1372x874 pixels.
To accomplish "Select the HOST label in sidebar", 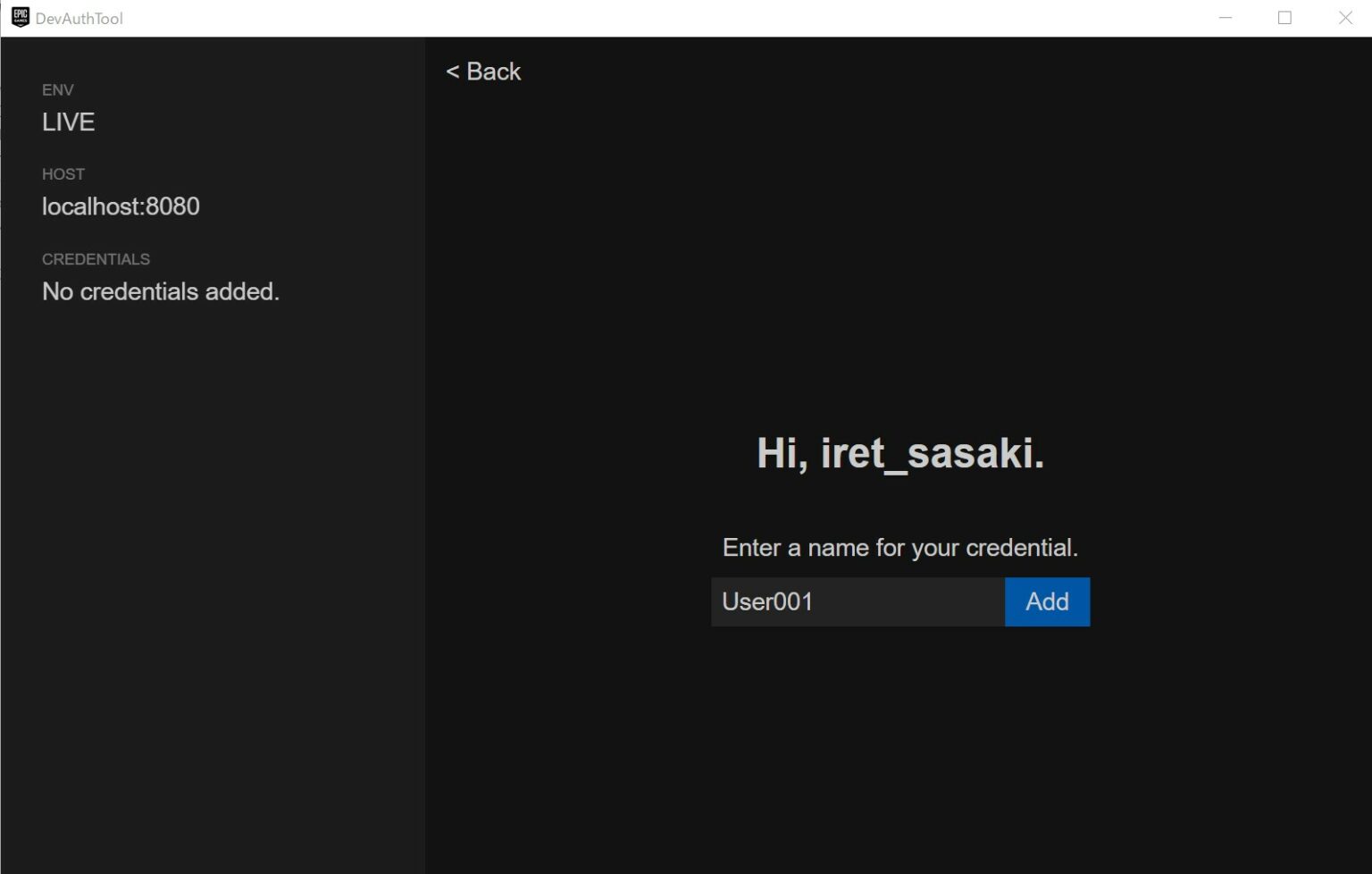I will 63,174.
